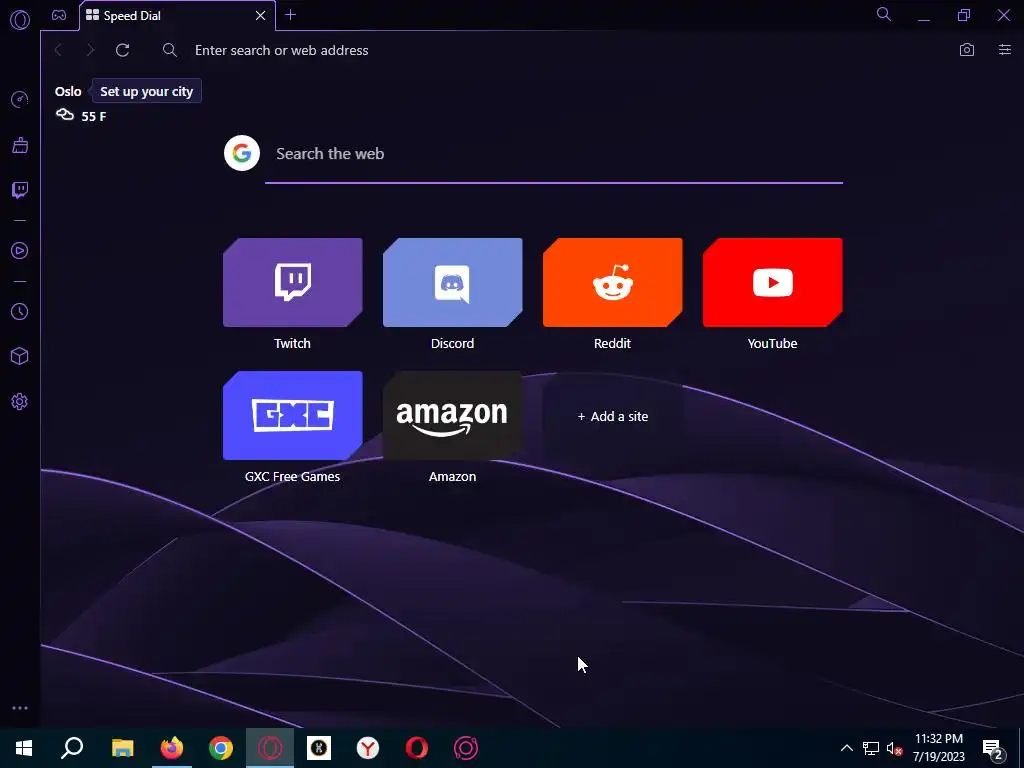The image size is (1024, 768).
Task: Open the notification center icon
Action: [x=993, y=749]
